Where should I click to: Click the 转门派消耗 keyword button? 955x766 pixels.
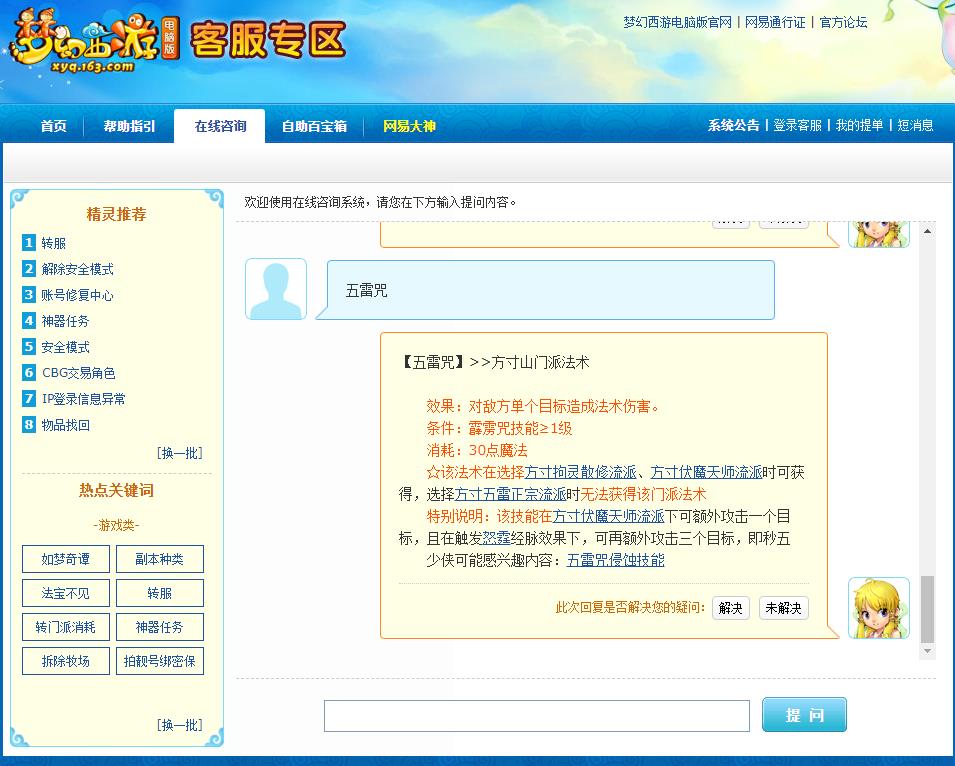click(x=66, y=627)
